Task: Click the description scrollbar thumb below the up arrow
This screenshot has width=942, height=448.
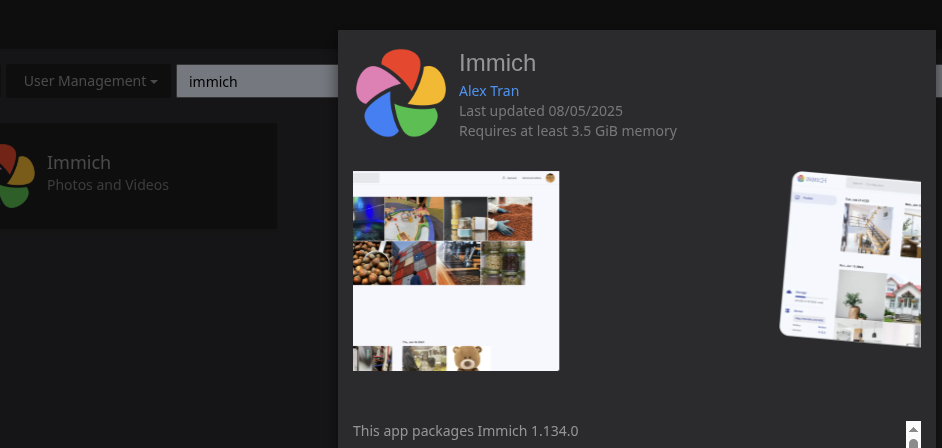Action: coord(913,443)
